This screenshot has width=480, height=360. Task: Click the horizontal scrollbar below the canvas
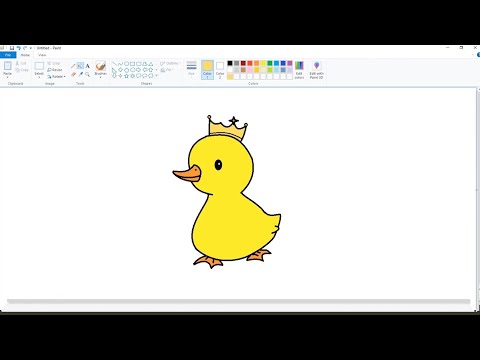[238, 301]
